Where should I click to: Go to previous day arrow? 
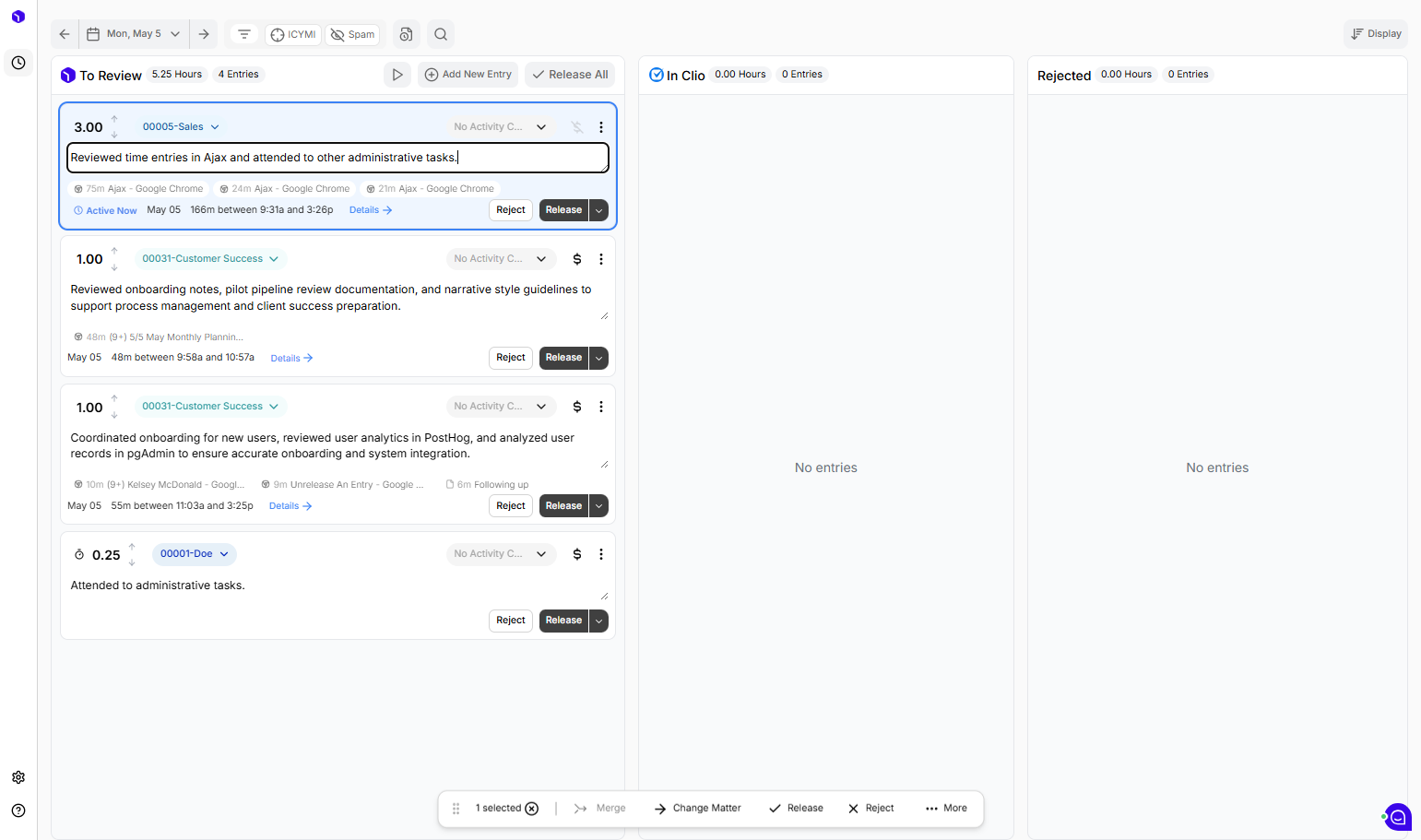(x=65, y=34)
